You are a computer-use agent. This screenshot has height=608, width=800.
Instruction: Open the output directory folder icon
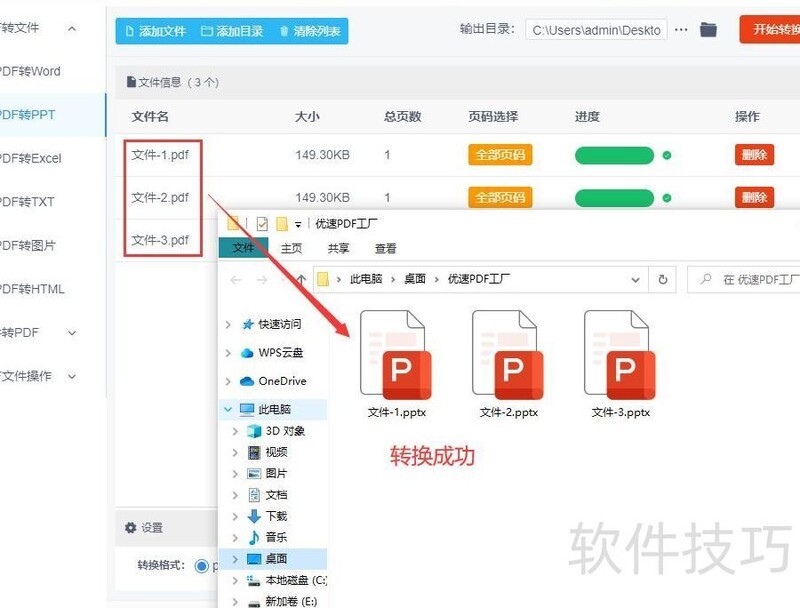[x=708, y=30]
